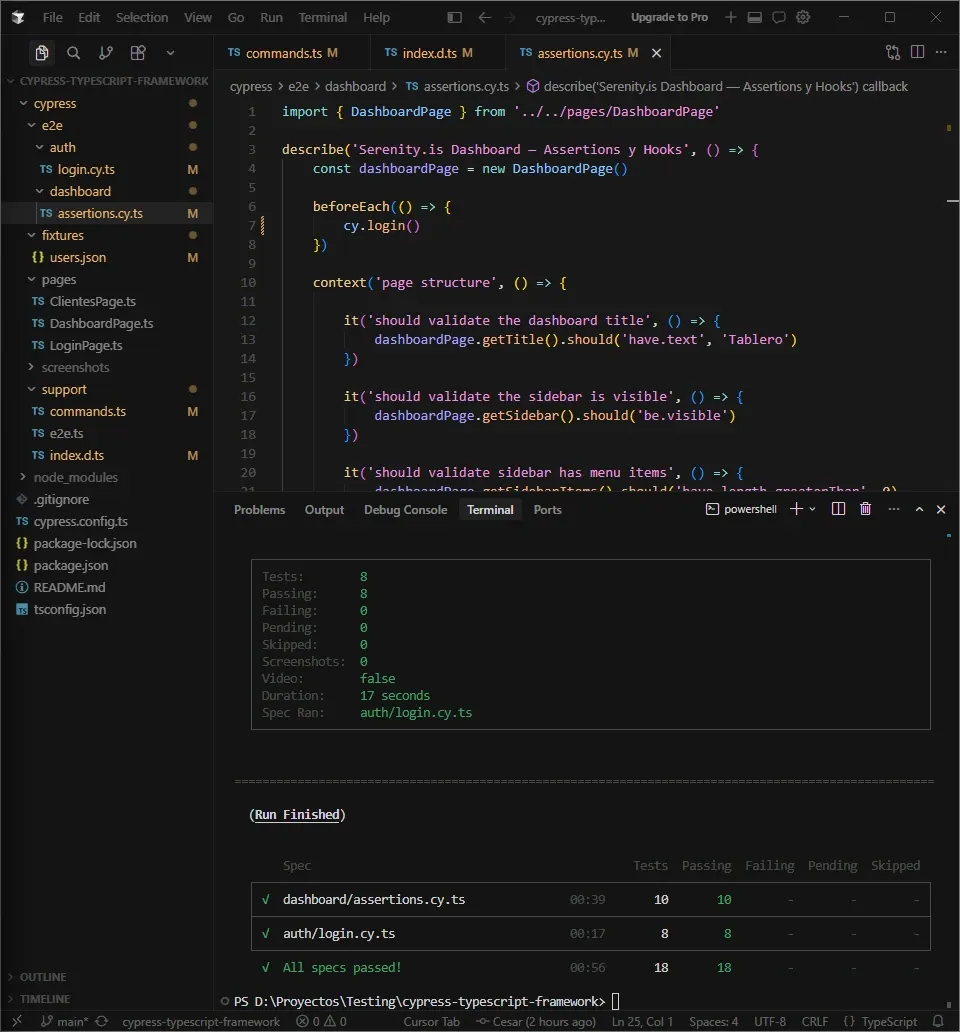The width and height of the screenshot is (960, 1032).
Task: Synchronize changes icon in status bar
Action: click(101, 1021)
